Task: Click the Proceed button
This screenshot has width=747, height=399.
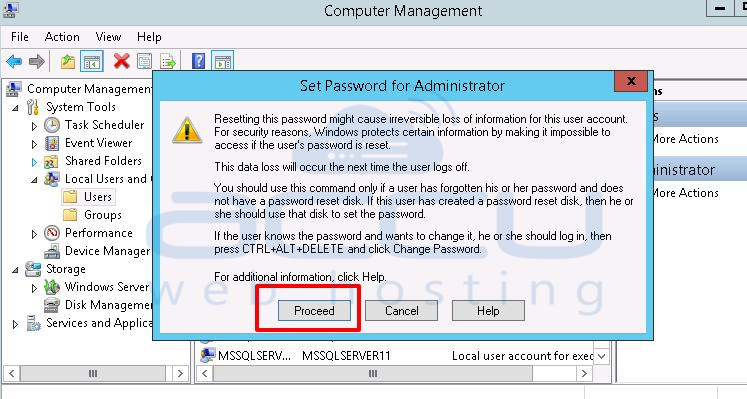Action: point(314,310)
